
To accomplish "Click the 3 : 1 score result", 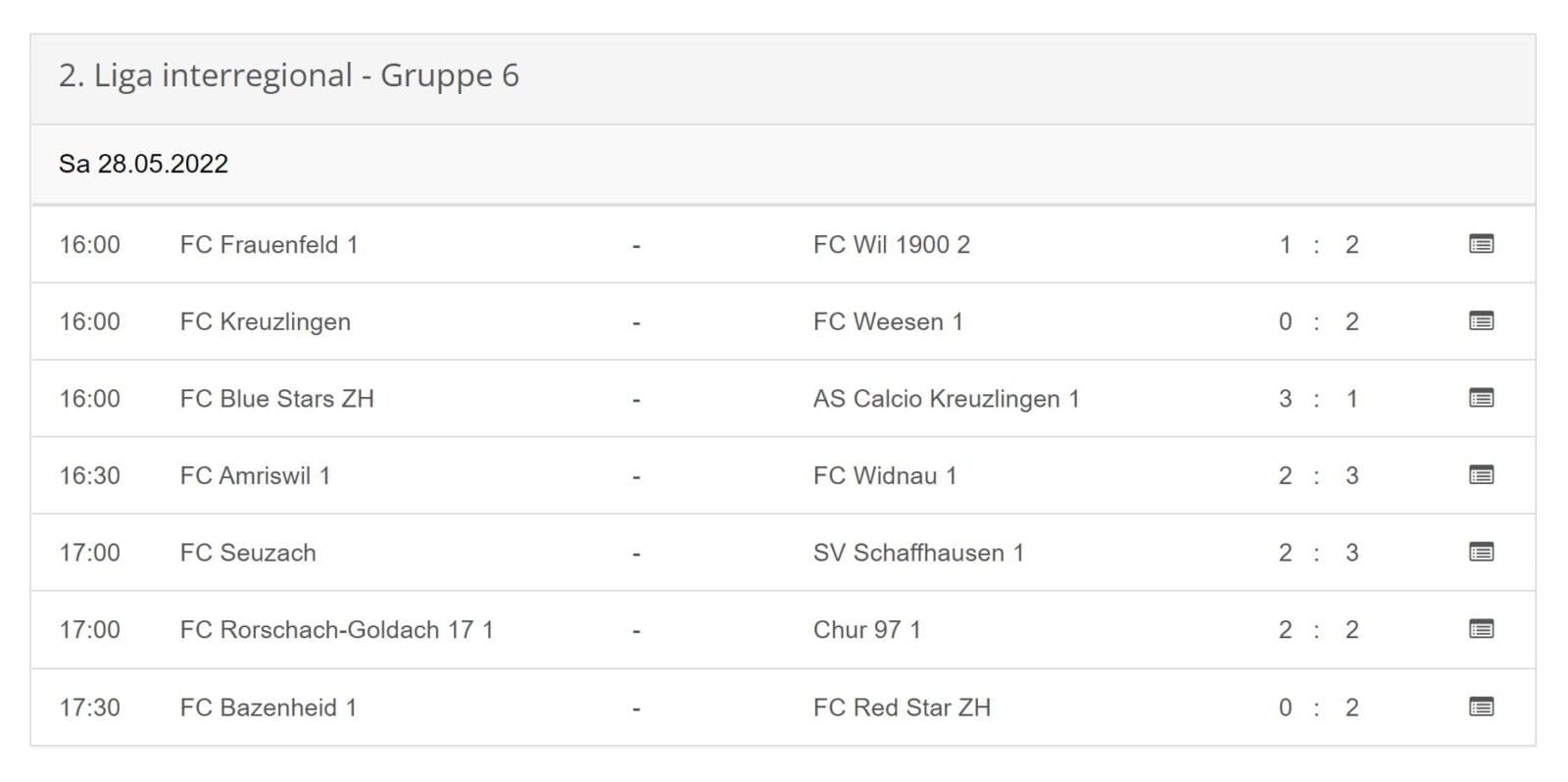I will tap(1317, 399).
